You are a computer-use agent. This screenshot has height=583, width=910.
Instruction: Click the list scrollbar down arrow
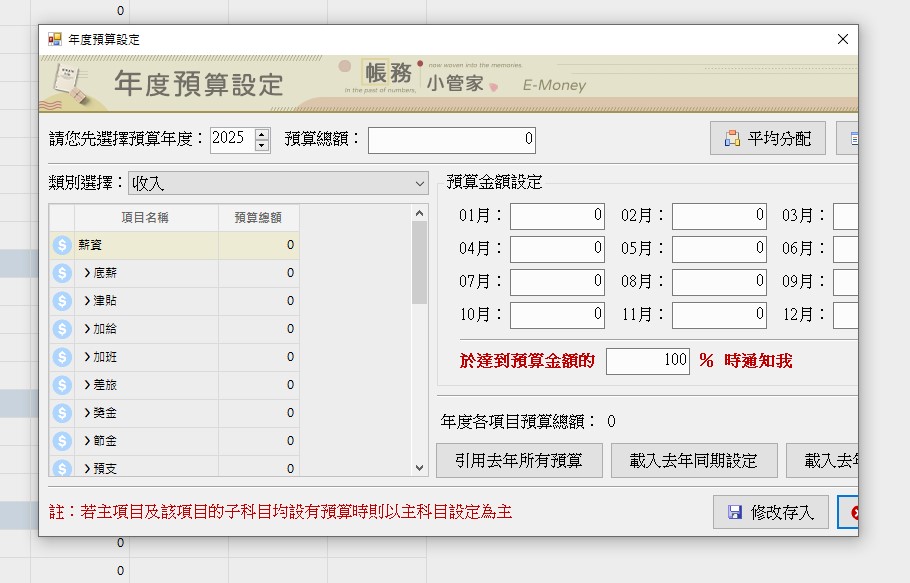point(420,468)
